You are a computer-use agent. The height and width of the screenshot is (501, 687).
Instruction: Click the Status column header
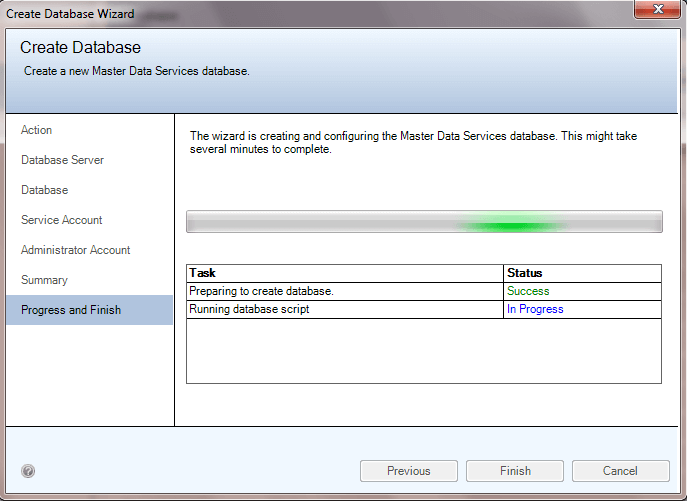click(582, 273)
